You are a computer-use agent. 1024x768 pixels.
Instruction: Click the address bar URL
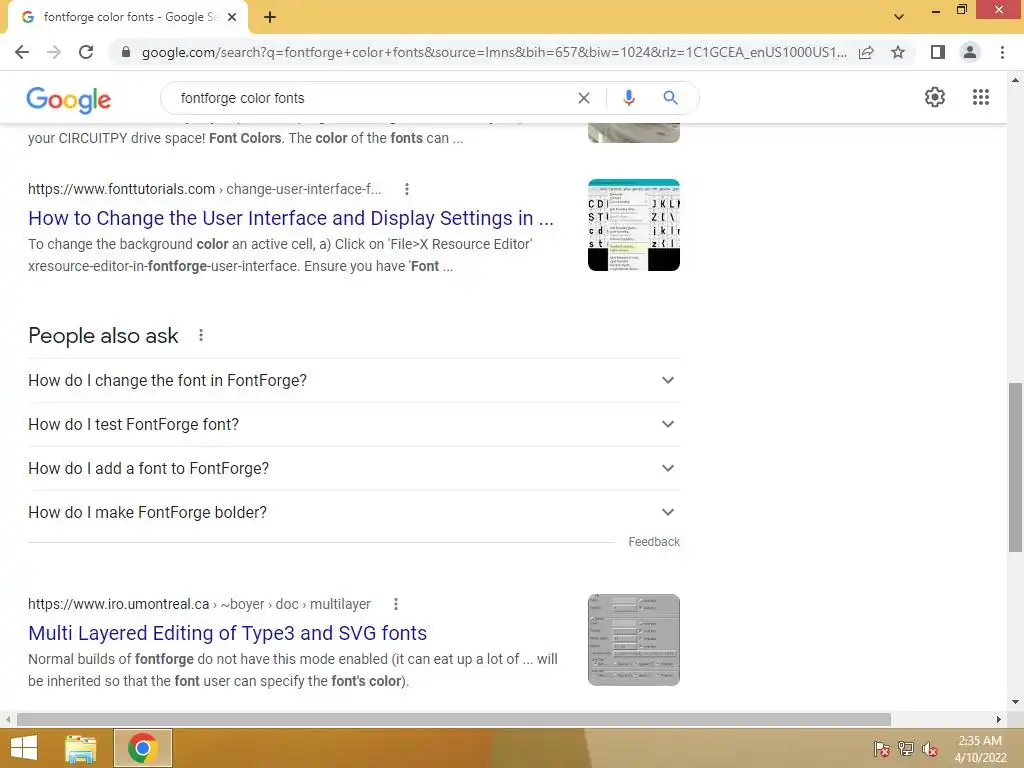point(494,52)
